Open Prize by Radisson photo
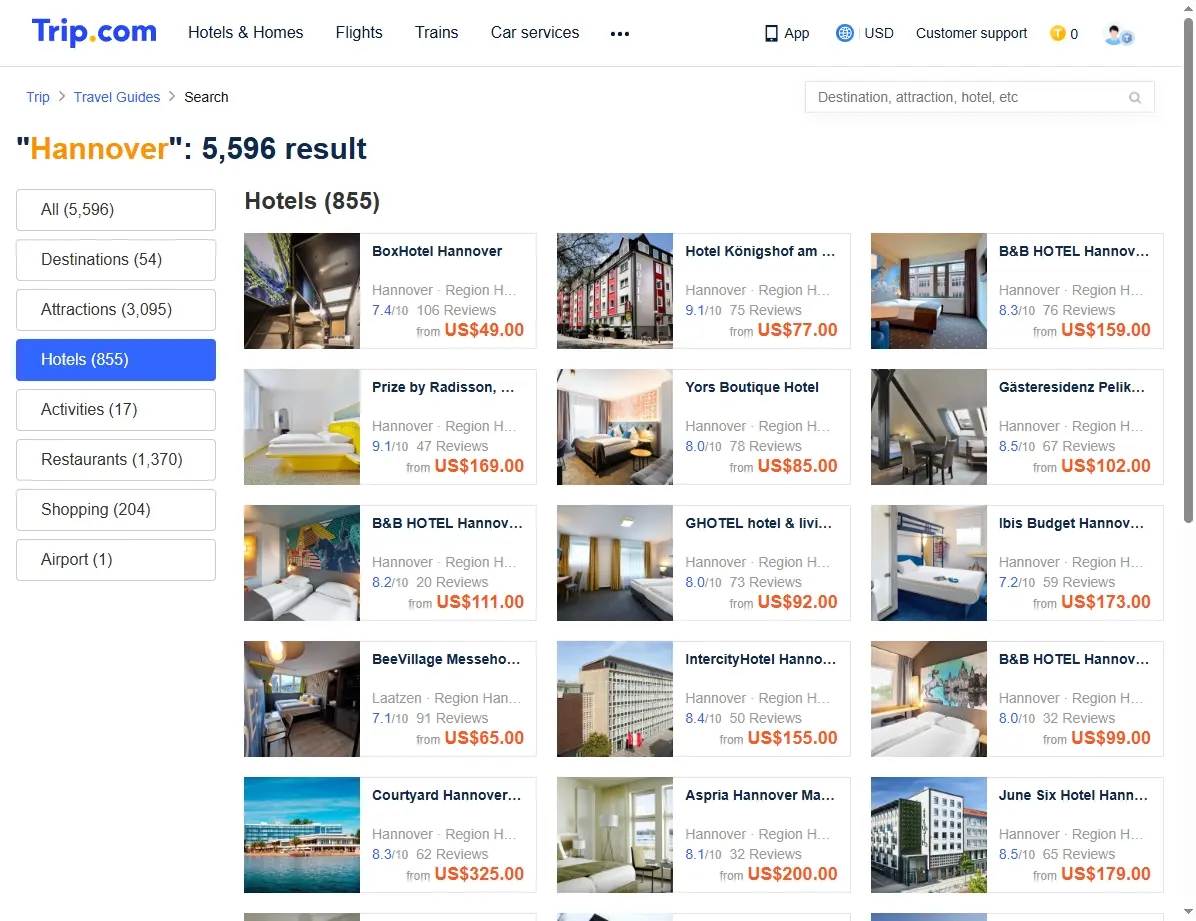 point(301,427)
